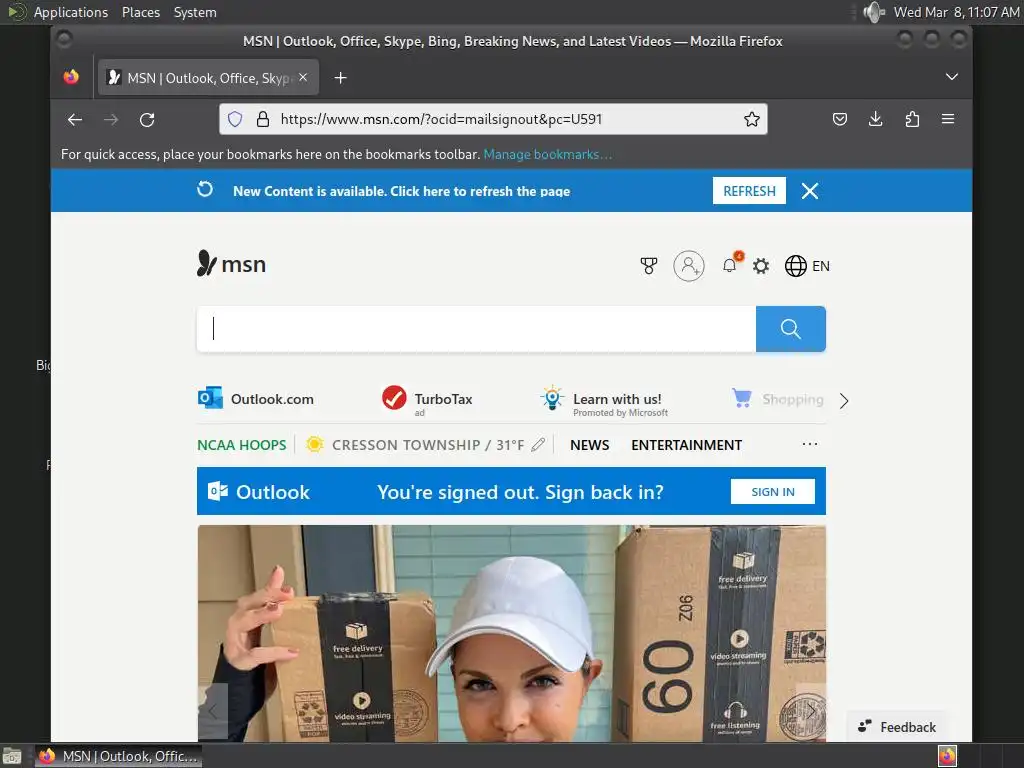Select the MSN | Outlook, Office tab
Image resolution: width=1024 pixels, height=768 pixels.
coord(208,78)
